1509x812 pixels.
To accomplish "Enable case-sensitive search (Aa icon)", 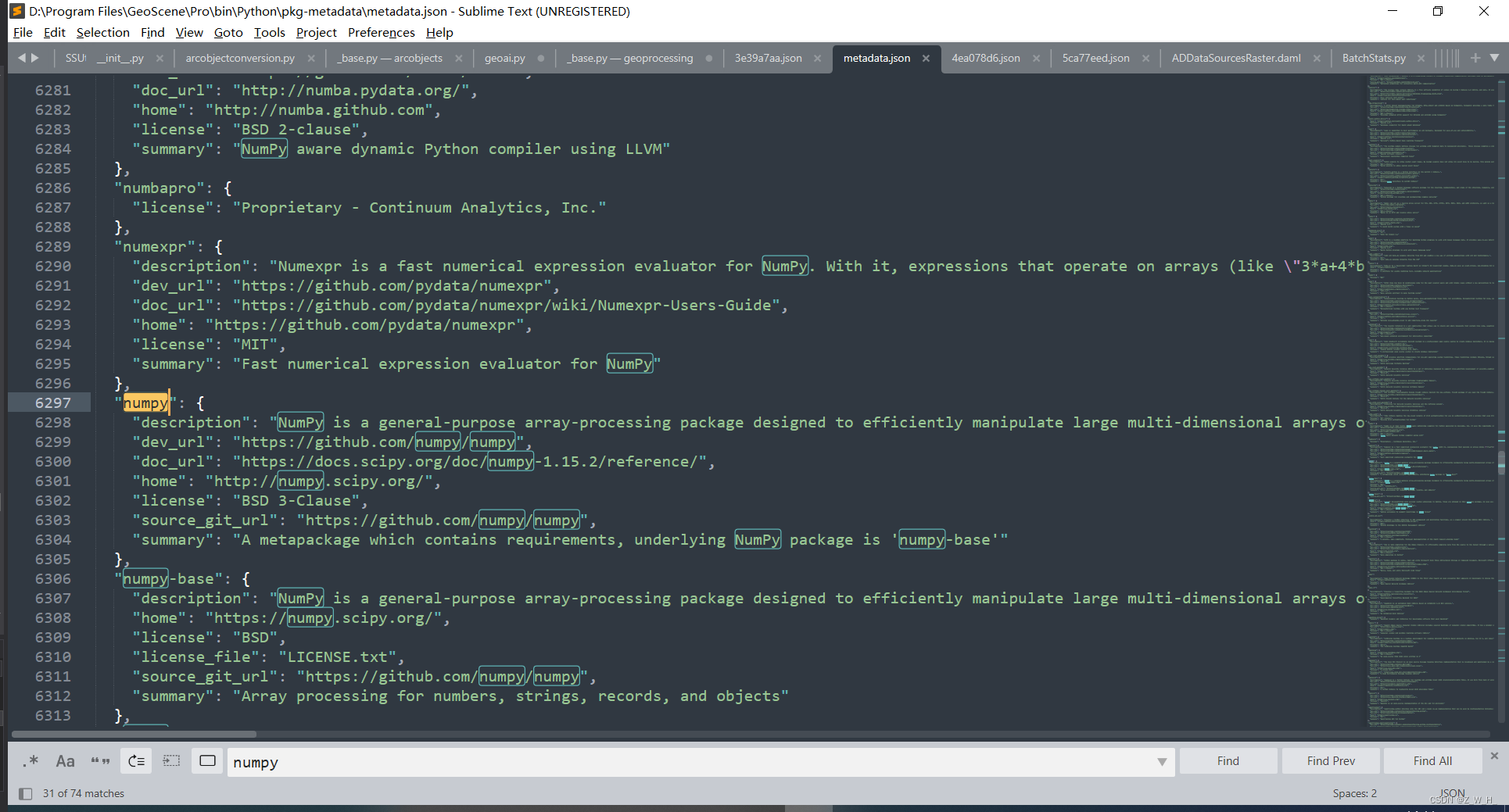I will [x=65, y=760].
